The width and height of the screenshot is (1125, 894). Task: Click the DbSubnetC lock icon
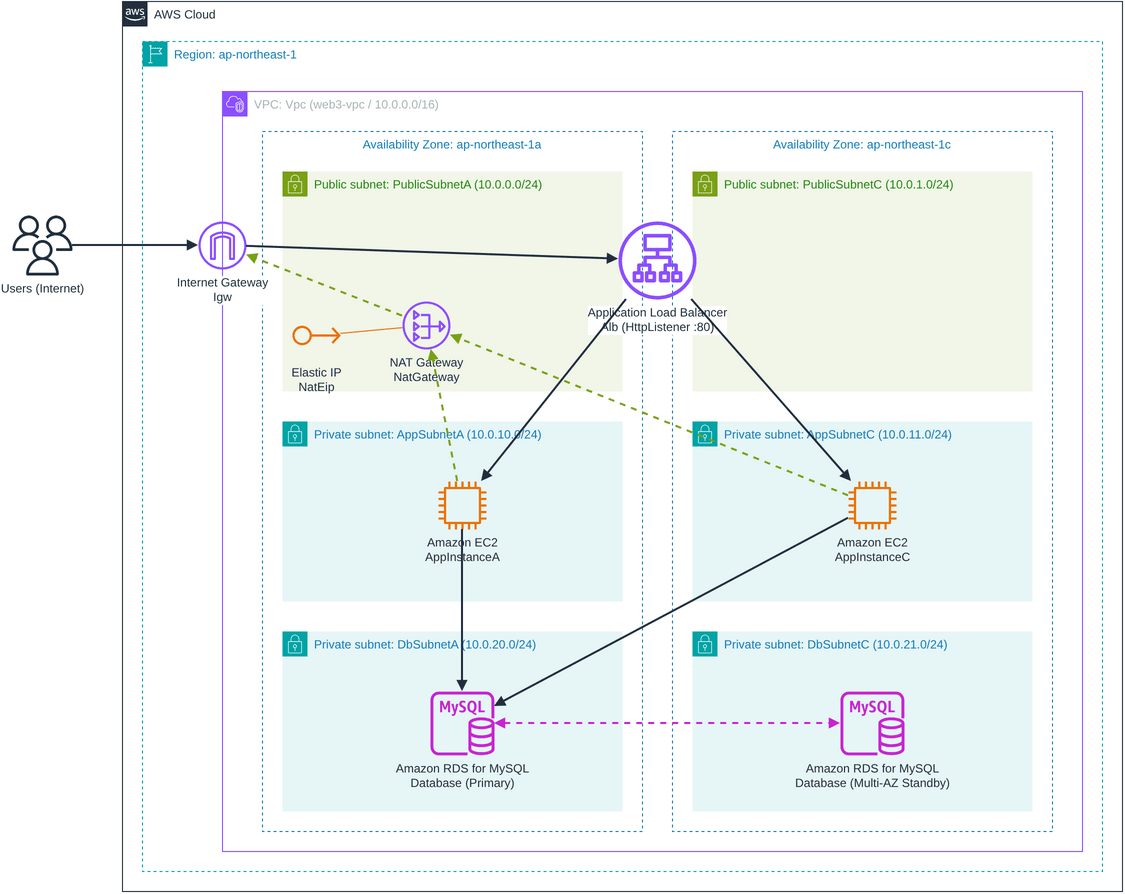(705, 644)
